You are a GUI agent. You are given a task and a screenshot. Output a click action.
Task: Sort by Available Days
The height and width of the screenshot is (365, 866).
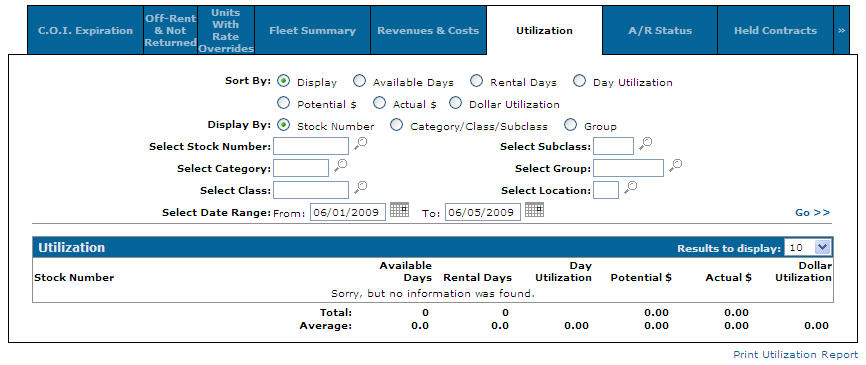(359, 81)
